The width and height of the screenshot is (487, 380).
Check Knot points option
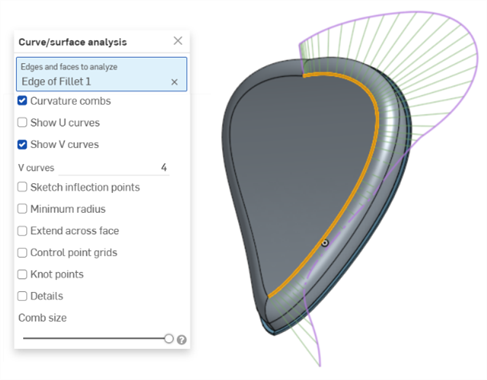[22, 274]
